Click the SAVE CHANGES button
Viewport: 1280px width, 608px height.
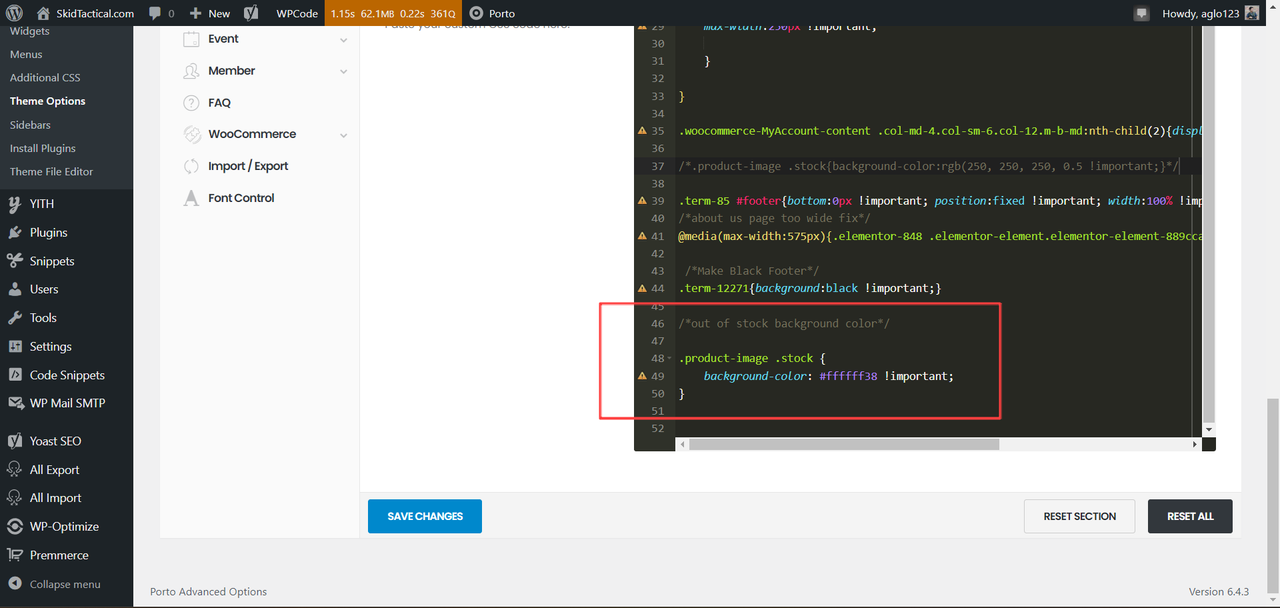pos(425,516)
